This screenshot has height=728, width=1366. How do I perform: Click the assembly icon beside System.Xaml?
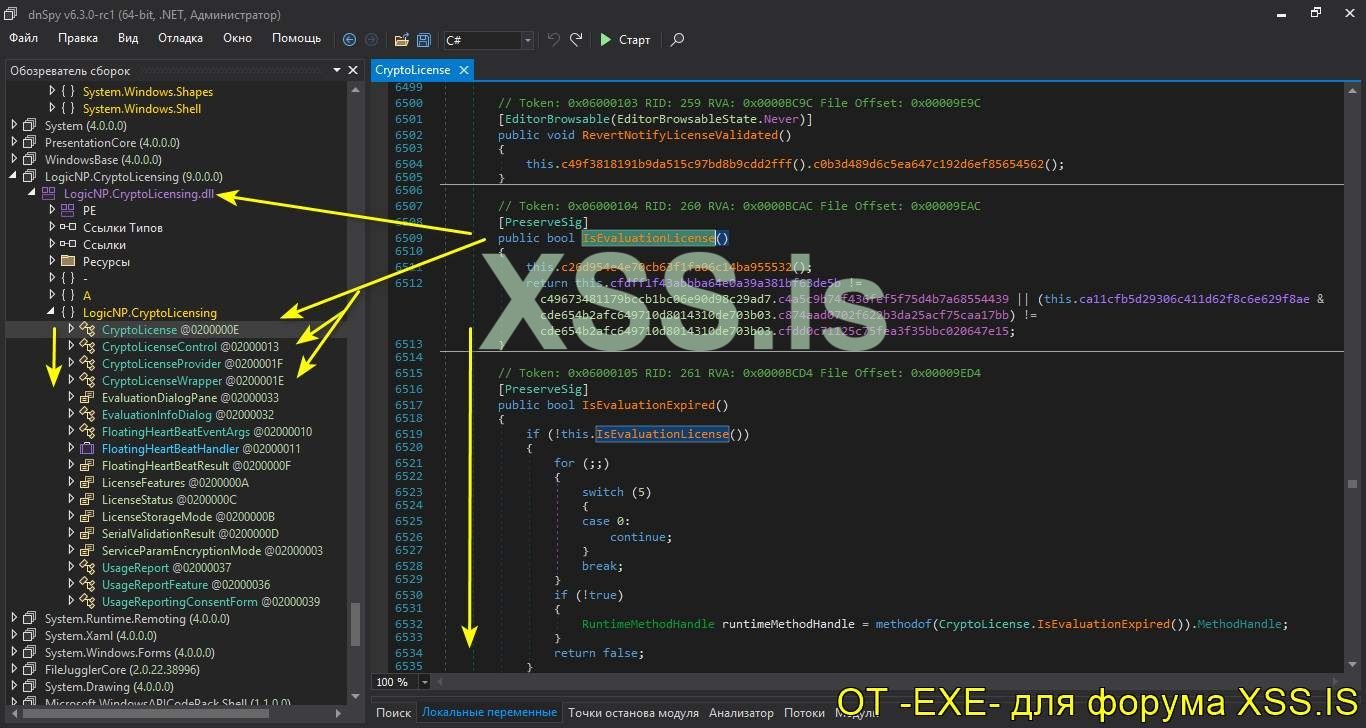(x=30, y=636)
